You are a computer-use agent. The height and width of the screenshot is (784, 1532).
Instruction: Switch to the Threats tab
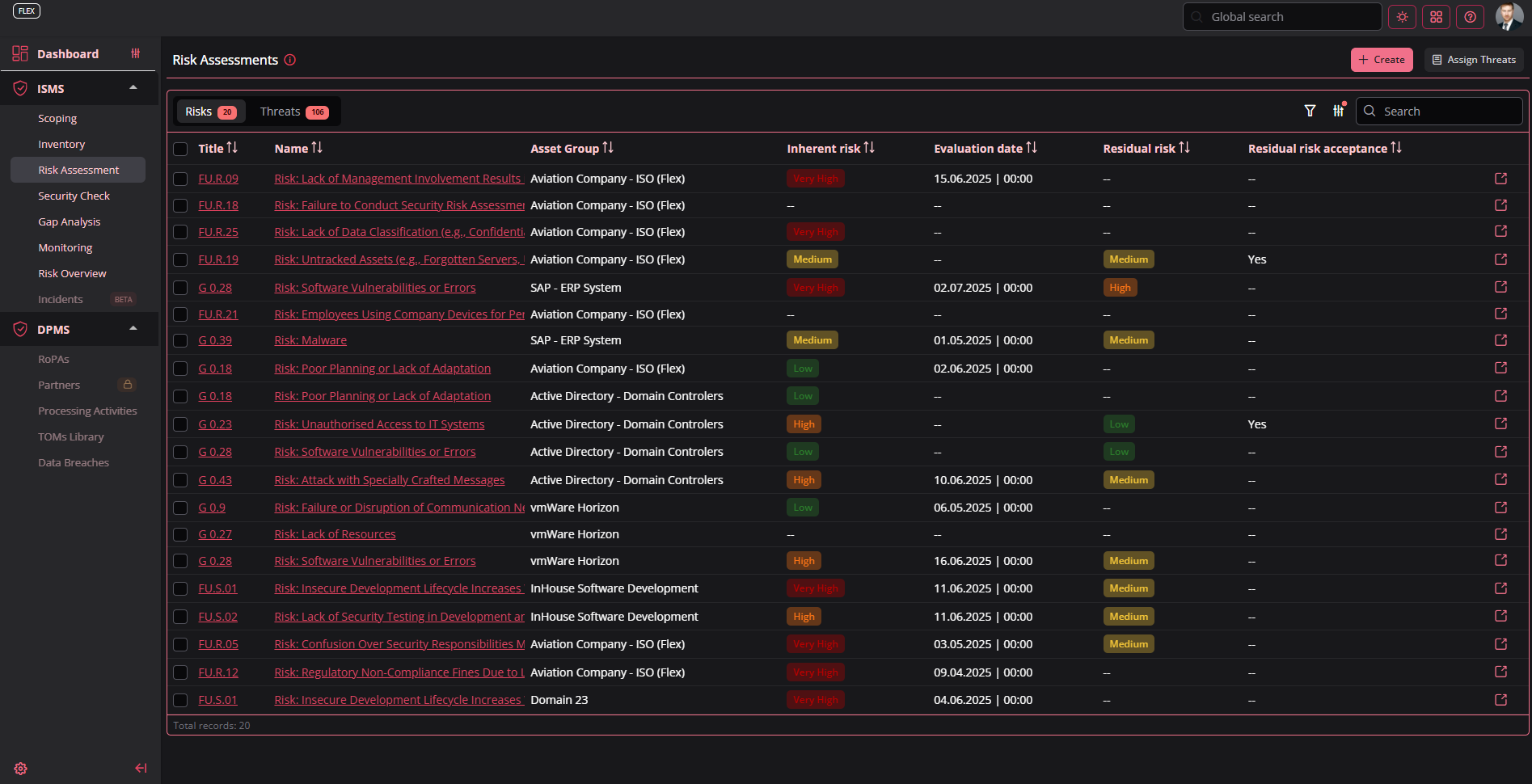coord(293,112)
